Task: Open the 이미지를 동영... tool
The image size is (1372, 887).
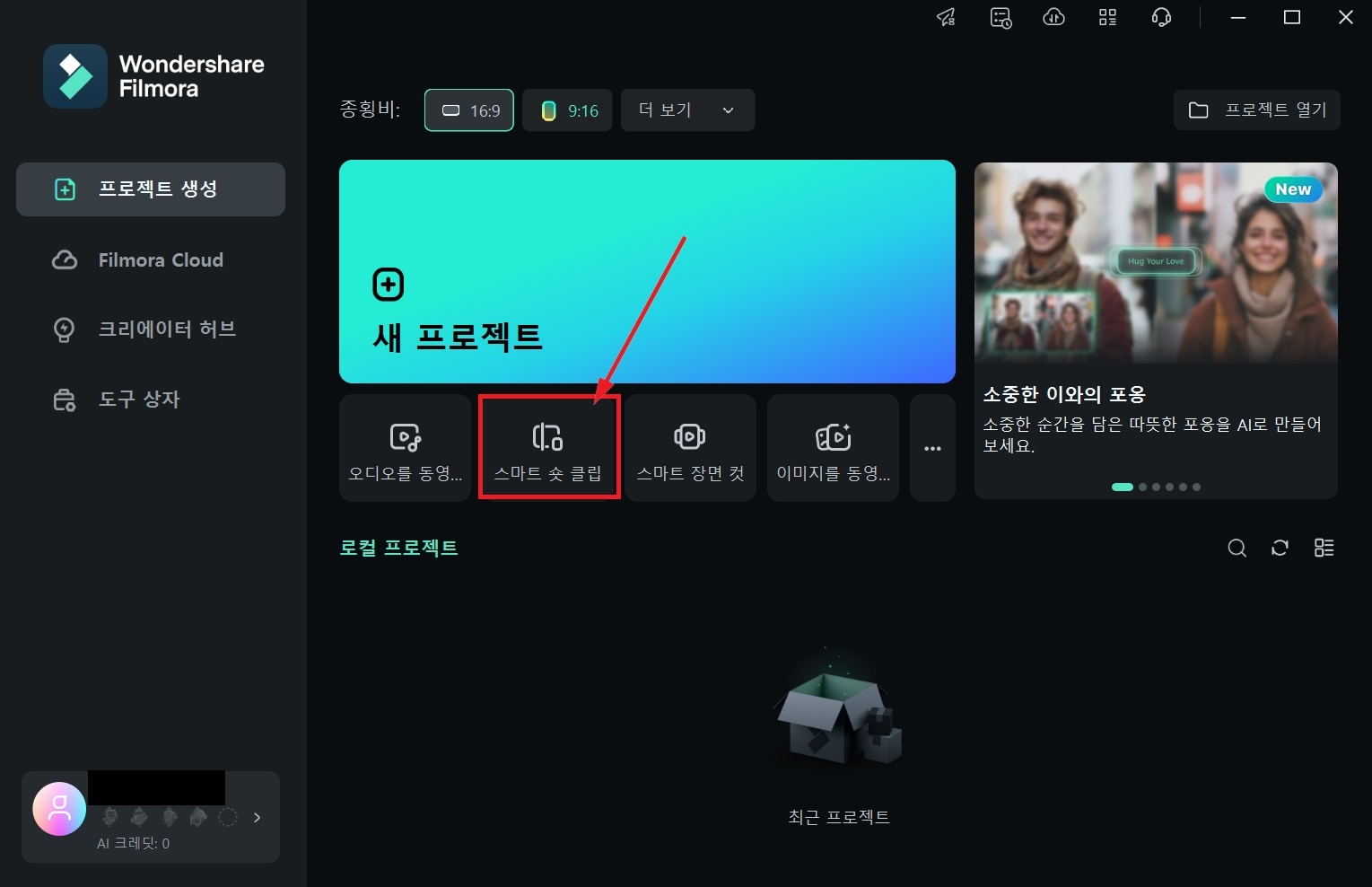Action: 833,448
